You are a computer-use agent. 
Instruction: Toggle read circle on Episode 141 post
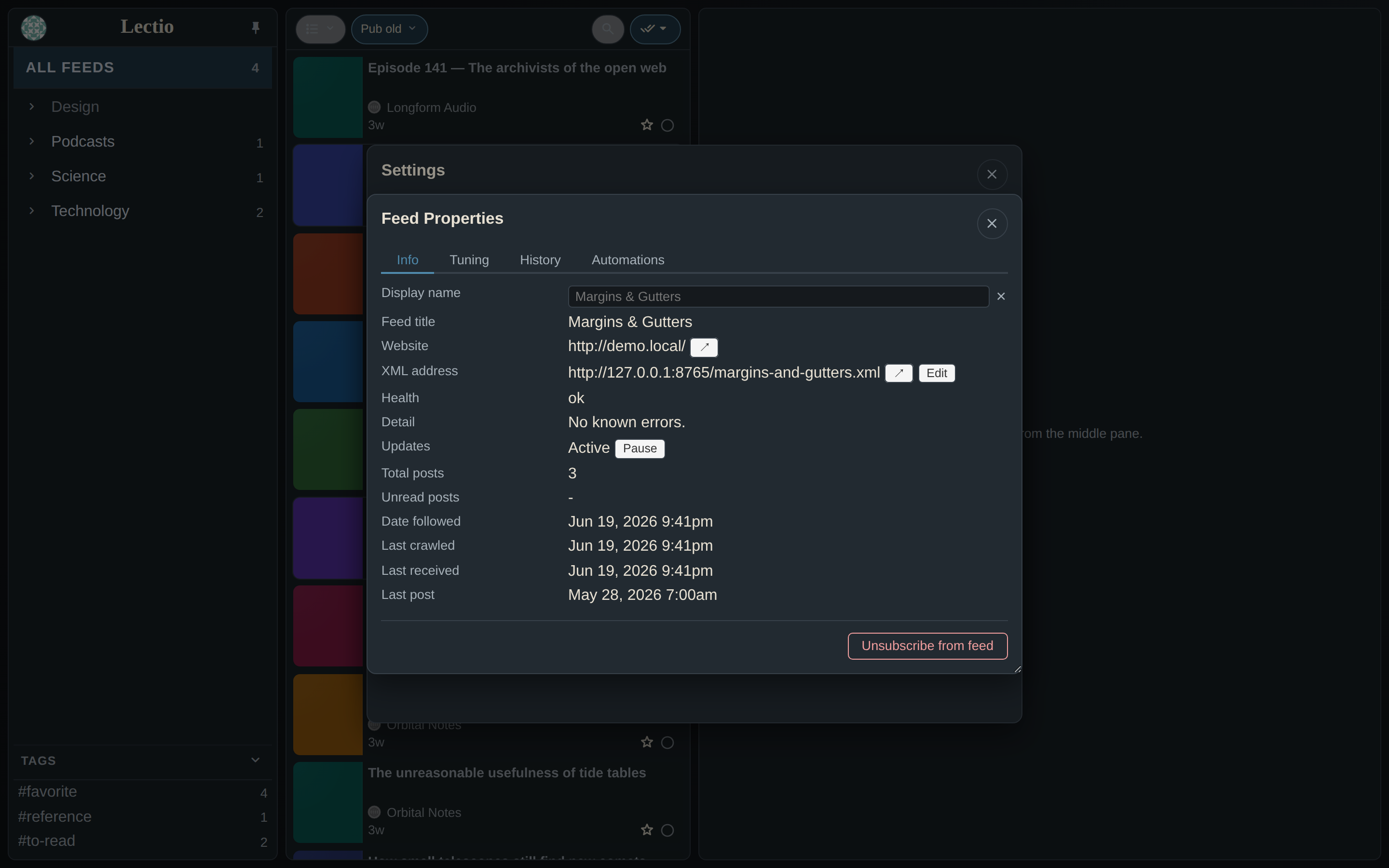pos(667,125)
